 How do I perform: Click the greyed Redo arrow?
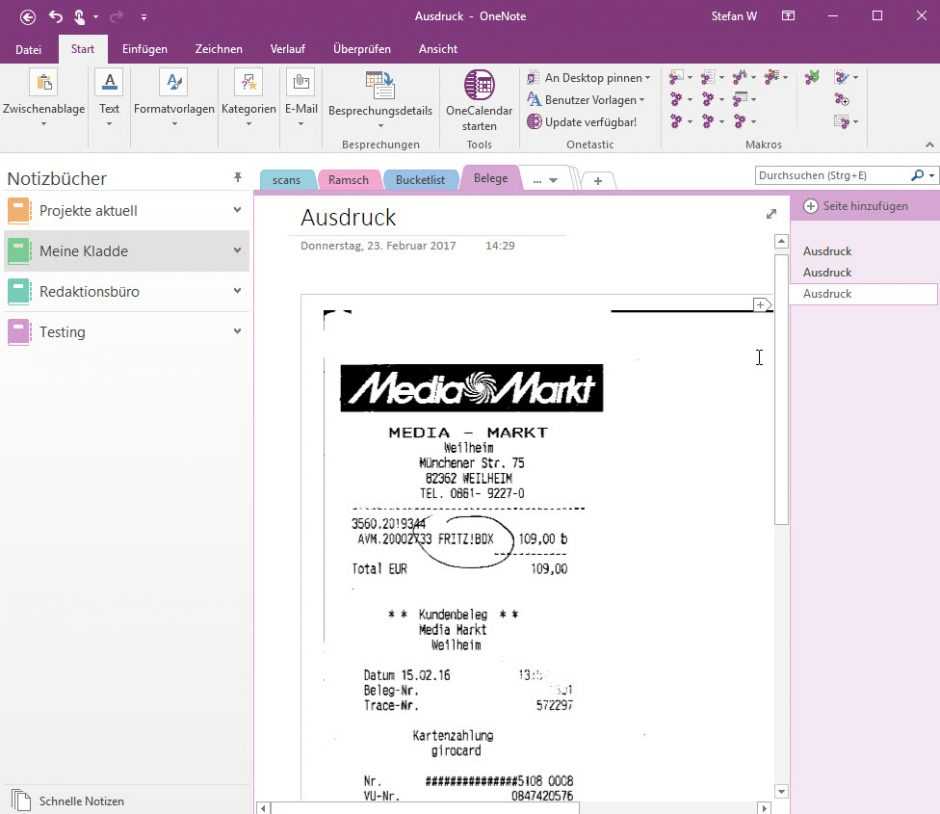116,17
